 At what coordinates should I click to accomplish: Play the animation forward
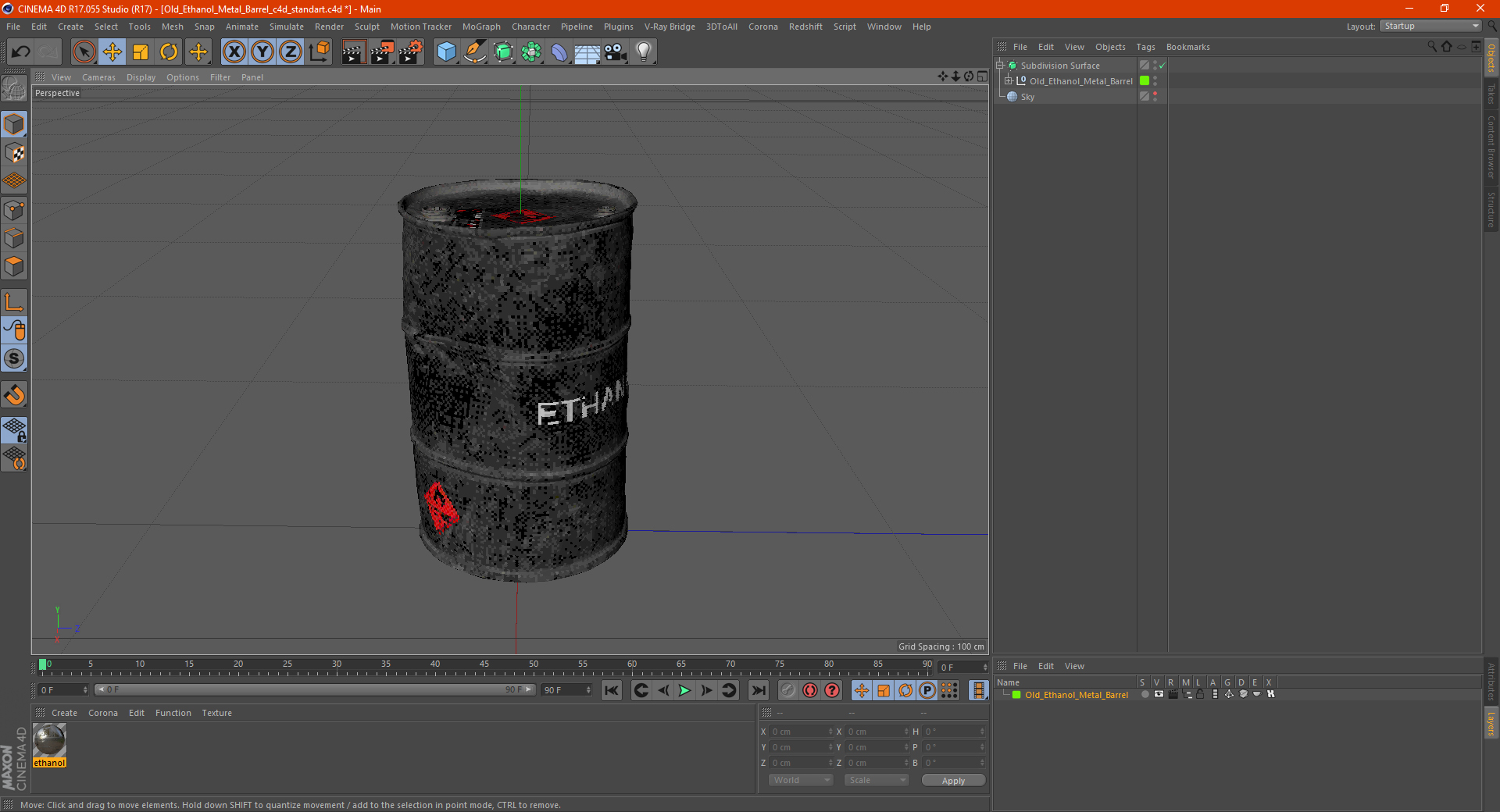[684, 690]
